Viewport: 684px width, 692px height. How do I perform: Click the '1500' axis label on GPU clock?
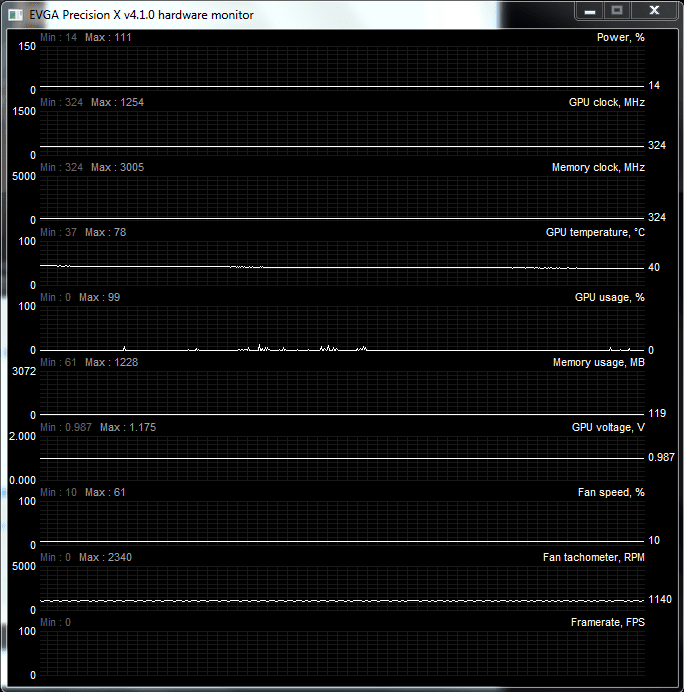(24, 111)
